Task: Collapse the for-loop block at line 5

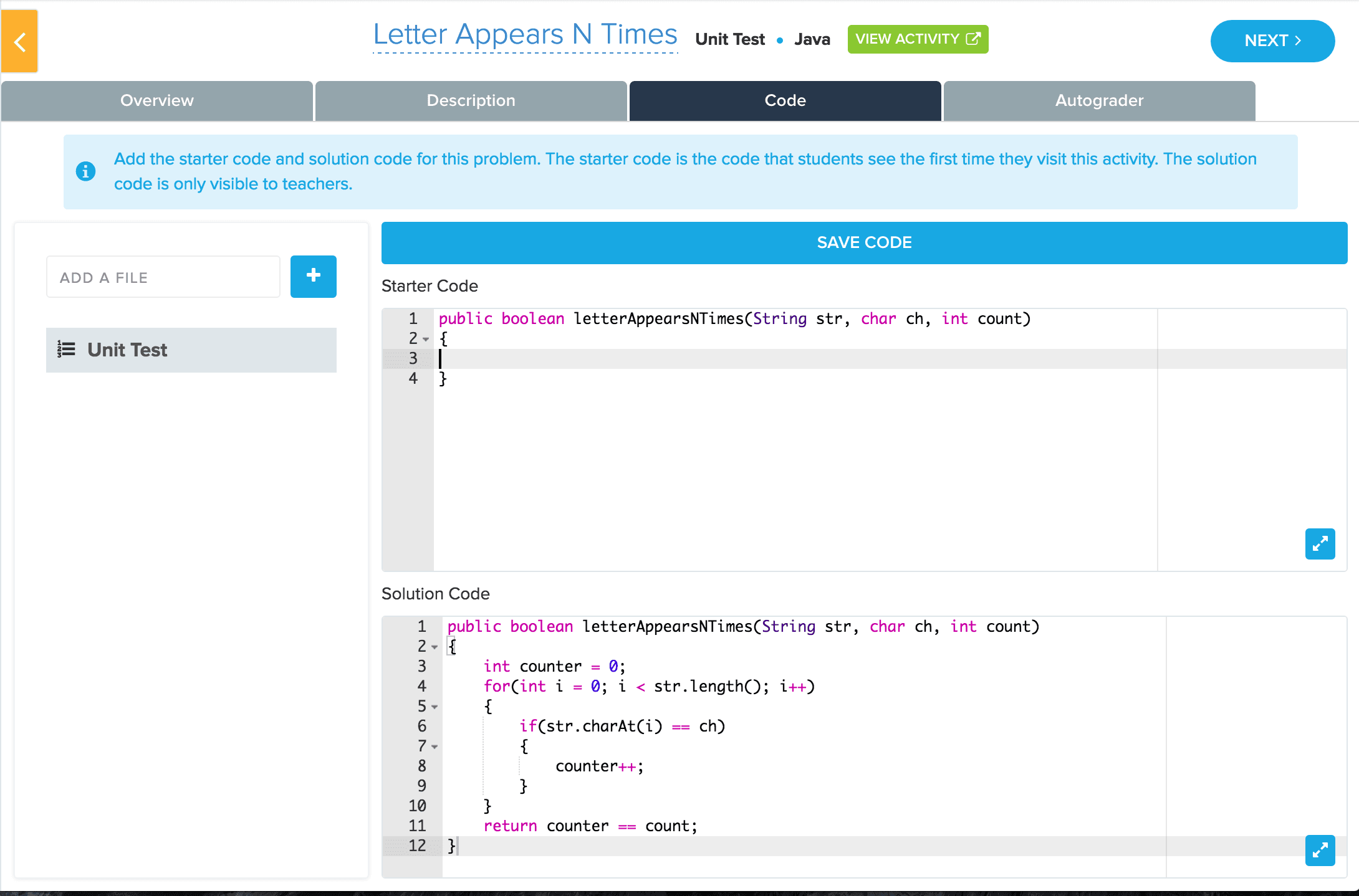Action: tap(435, 707)
